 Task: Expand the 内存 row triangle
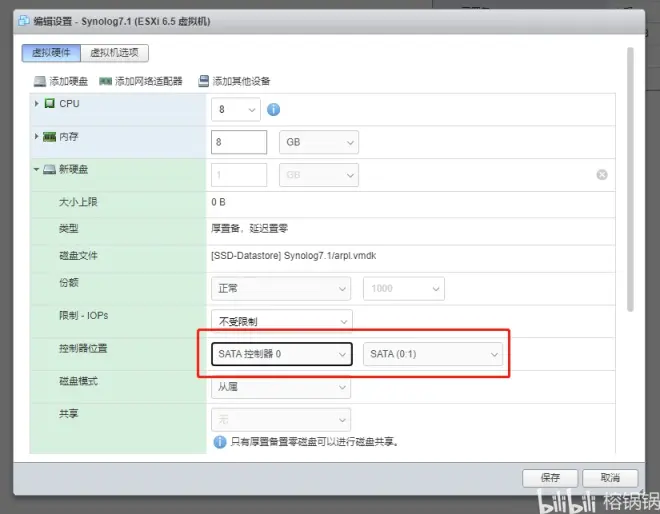coord(37,136)
